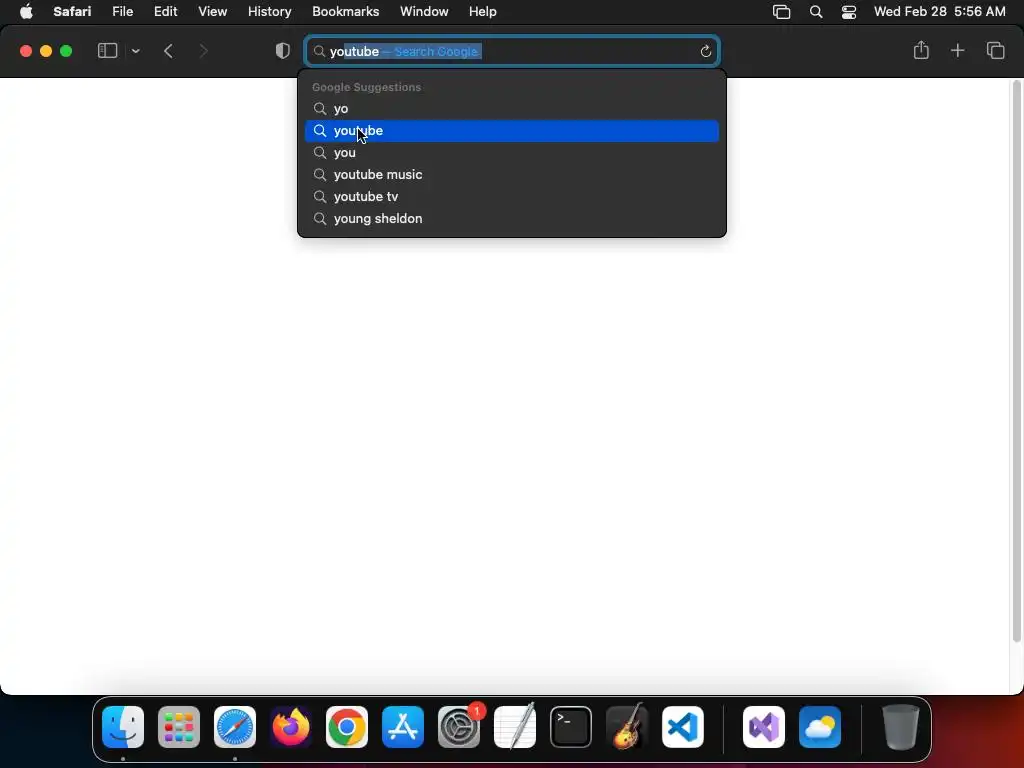
Task: Click the date and time clock
Action: pos(939,12)
